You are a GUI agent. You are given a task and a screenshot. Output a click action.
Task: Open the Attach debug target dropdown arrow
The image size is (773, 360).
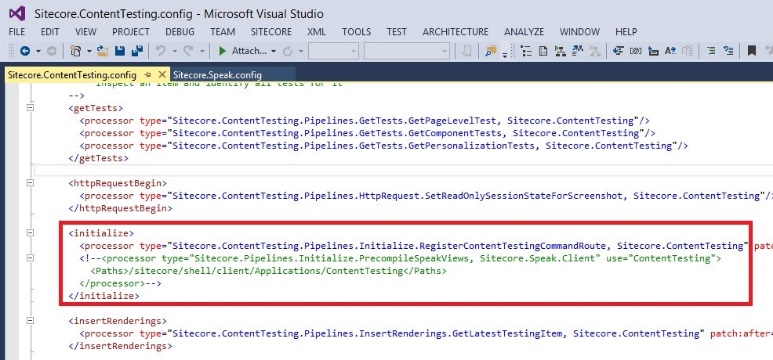pyautogui.click(x=274, y=51)
